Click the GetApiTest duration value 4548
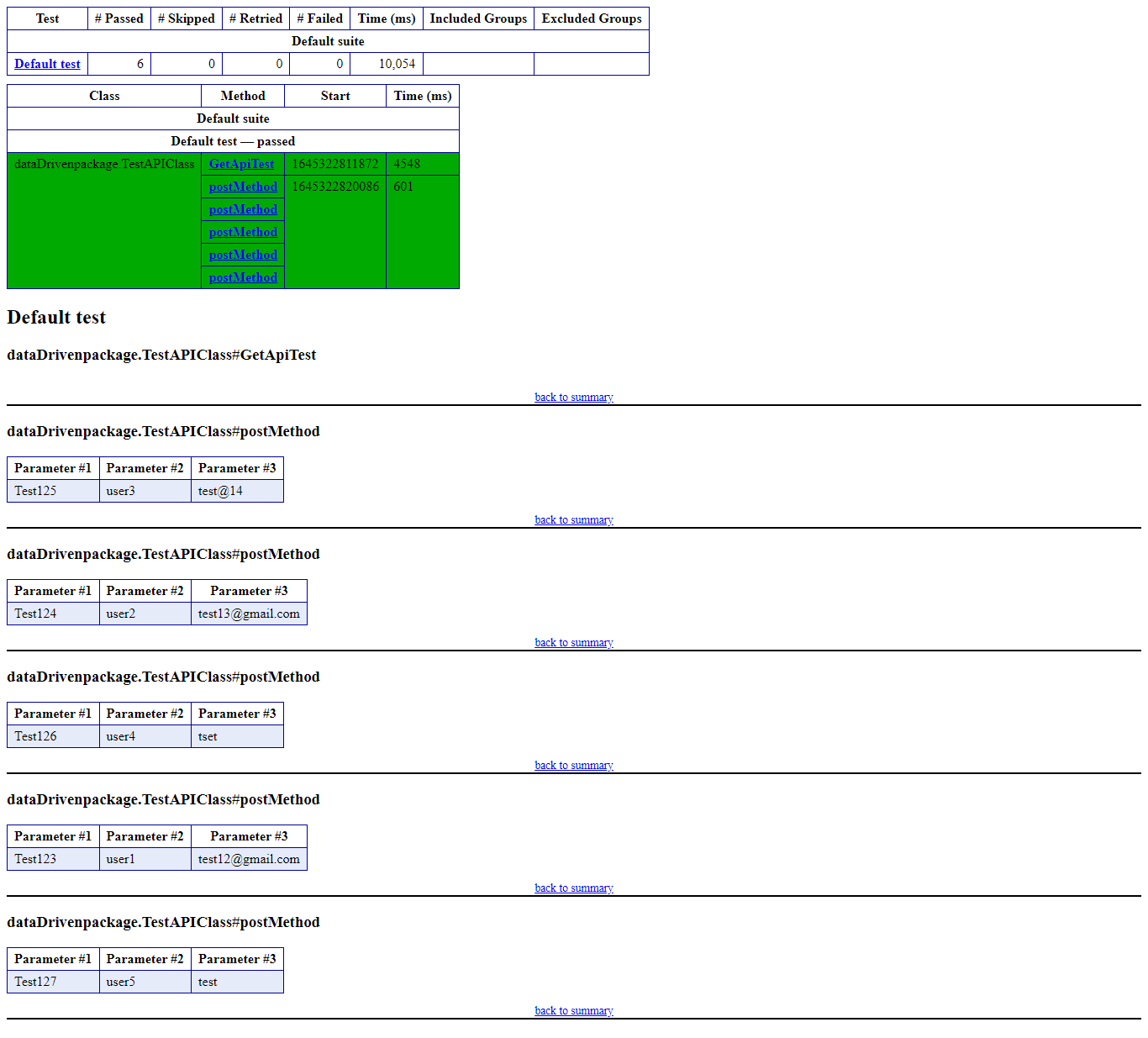This screenshot has width=1148, height=1038. point(407,164)
